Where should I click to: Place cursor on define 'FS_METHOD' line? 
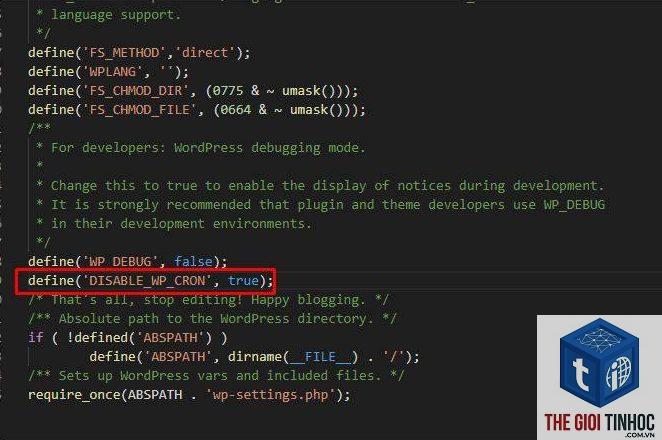click(139, 53)
